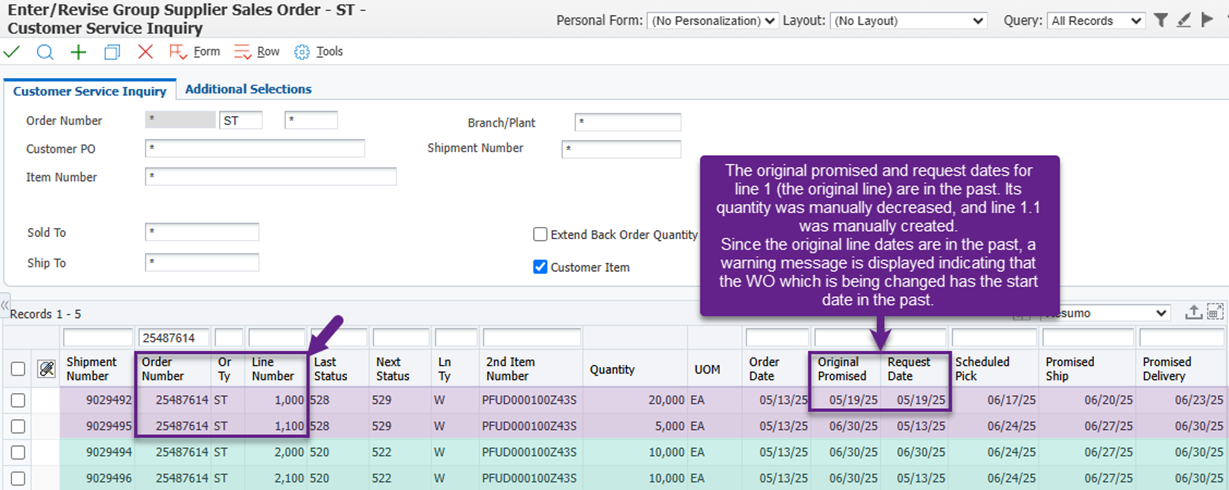The width and height of the screenshot is (1229, 490).
Task: Click the Sold To input field
Action: tap(202, 232)
